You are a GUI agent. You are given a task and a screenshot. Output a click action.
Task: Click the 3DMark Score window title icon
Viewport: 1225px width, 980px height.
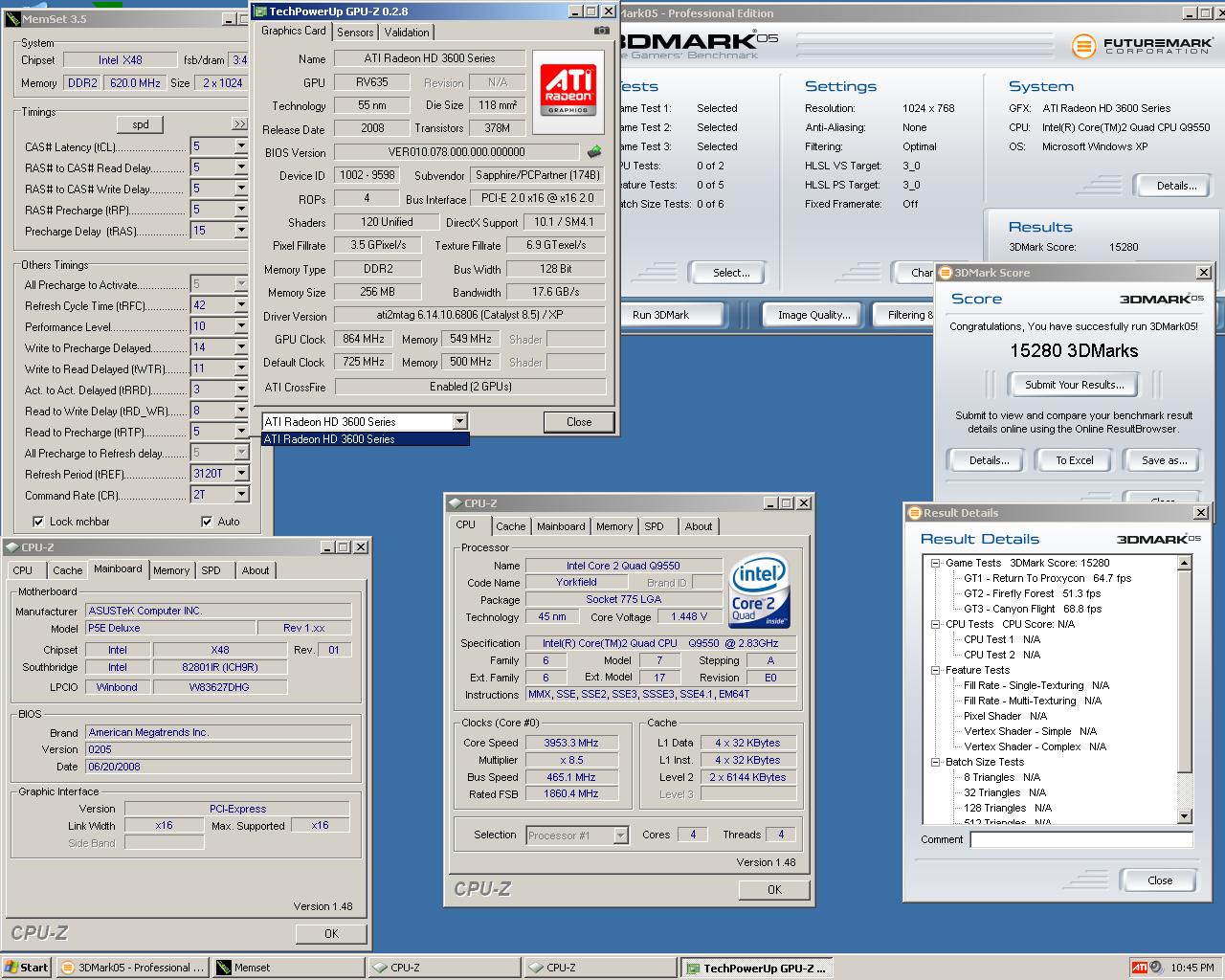pyautogui.click(x=945, y=273)
